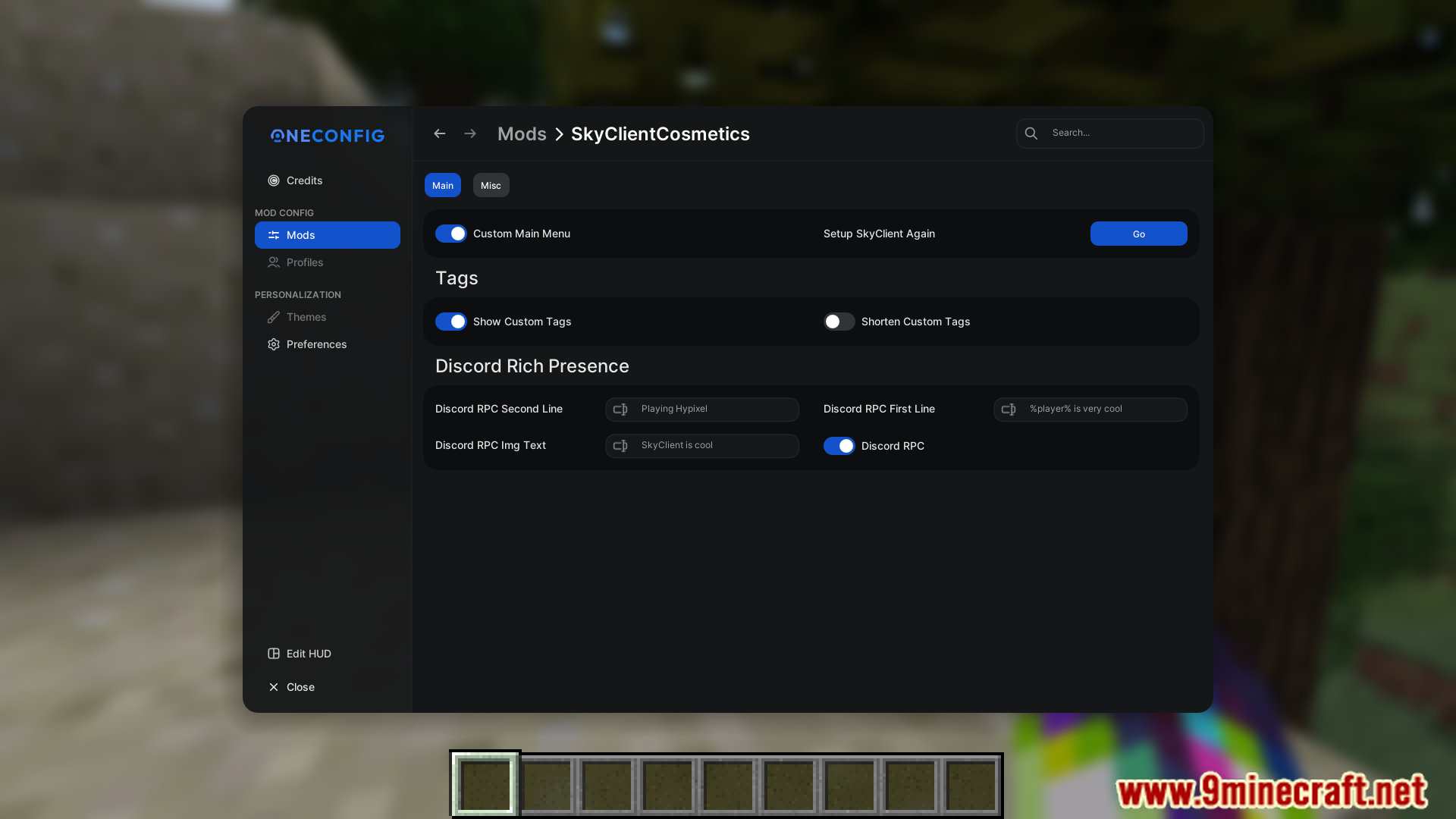Viewport: 1456px width, 819px height.
Task: Switch to the Misc tab
Action: (491, 185)
